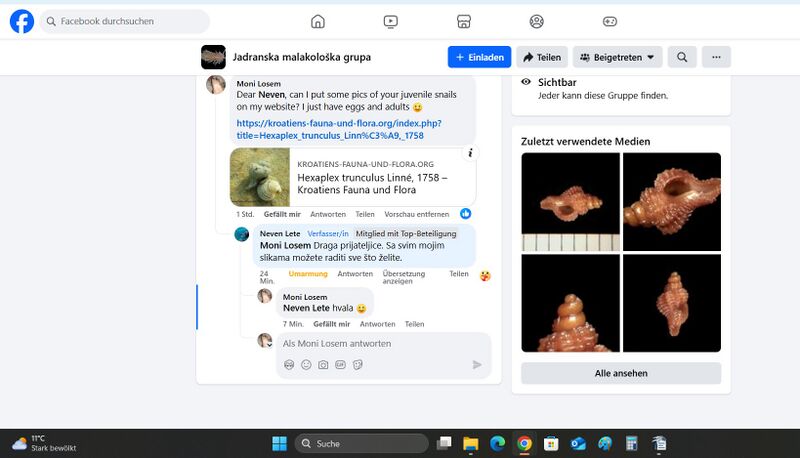Attach a photo with the camera icon
Image resolution: width=800 pixels, height=458 pixels.
323,365
